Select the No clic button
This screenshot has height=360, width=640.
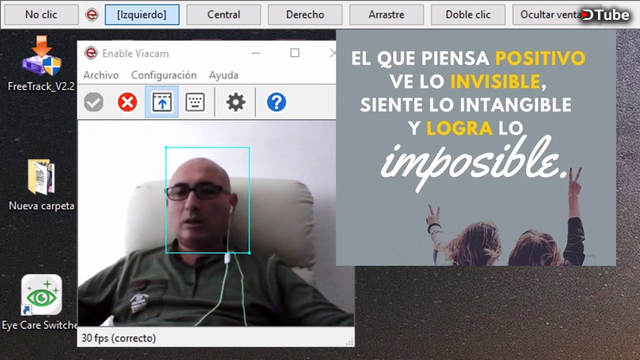point(41,15)
